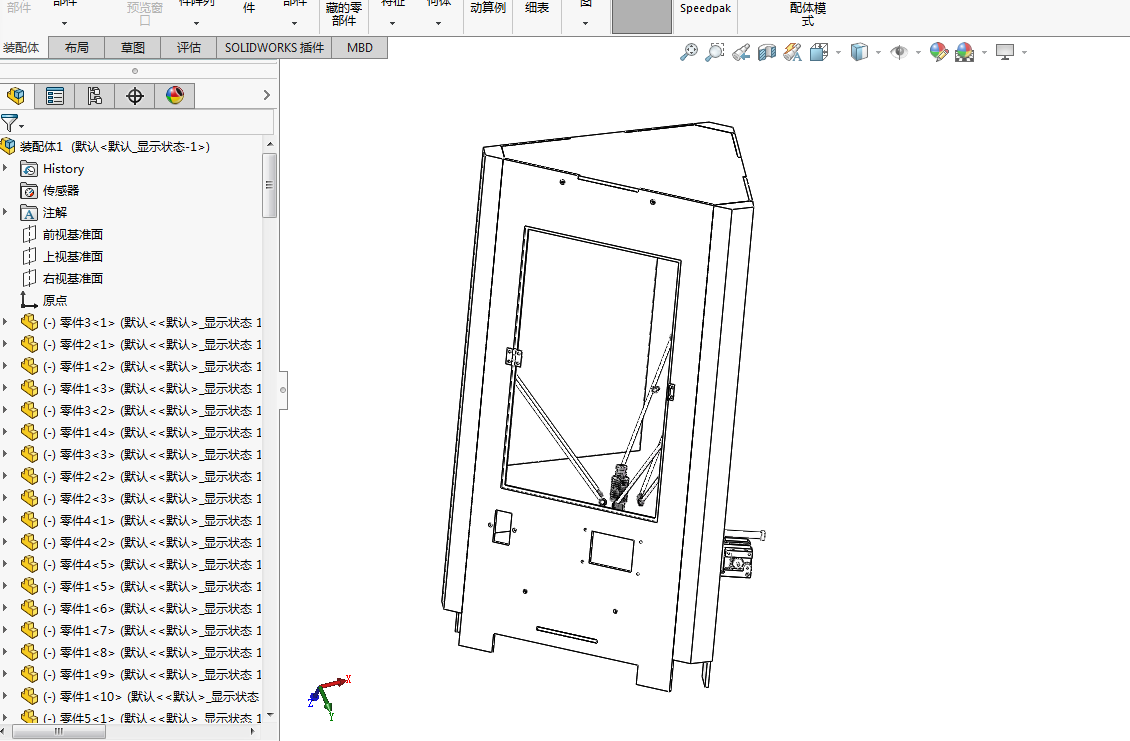Click the 配体模式 ribbon button
This screenshot has height=741, width=1130.
point(808,14)
